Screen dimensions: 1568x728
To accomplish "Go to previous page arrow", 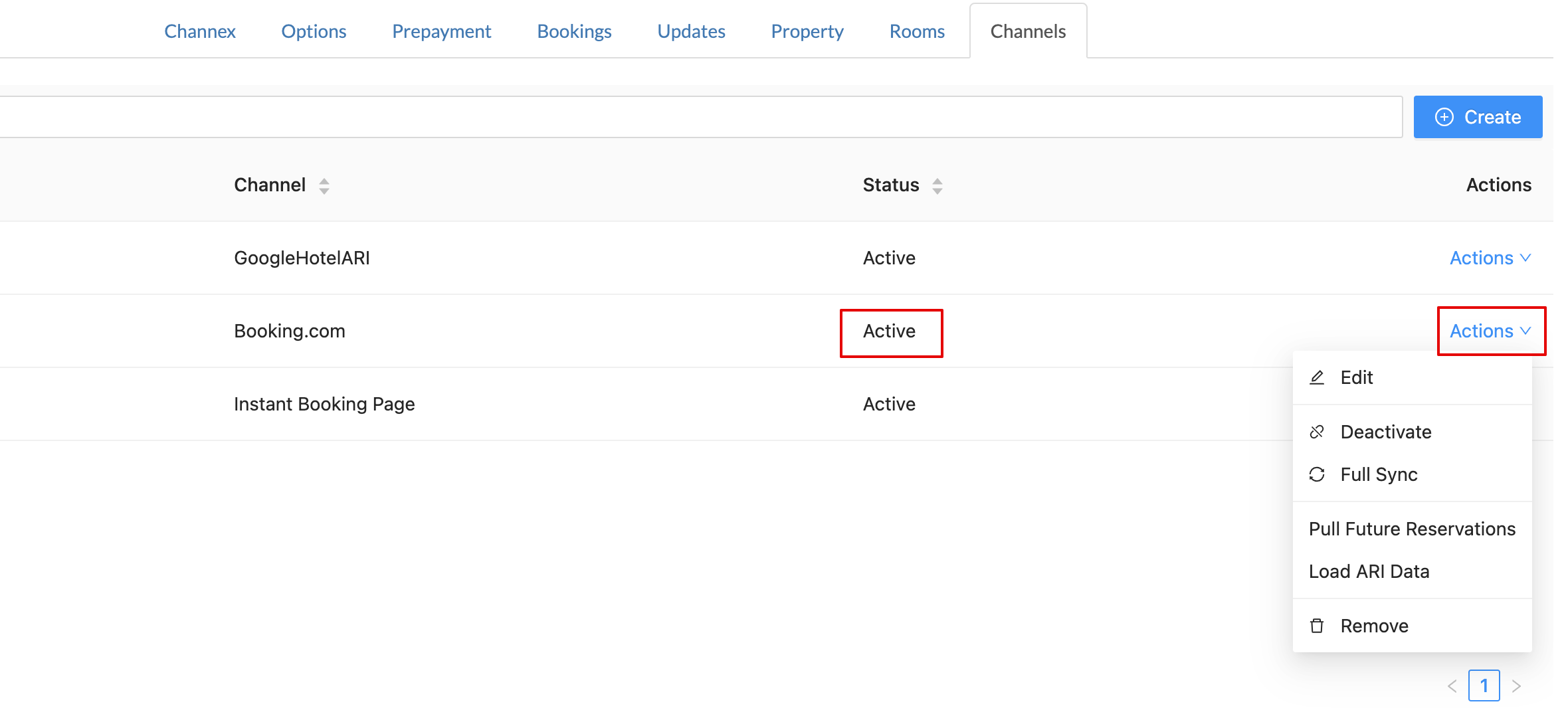I will [x=1452, y=685].
